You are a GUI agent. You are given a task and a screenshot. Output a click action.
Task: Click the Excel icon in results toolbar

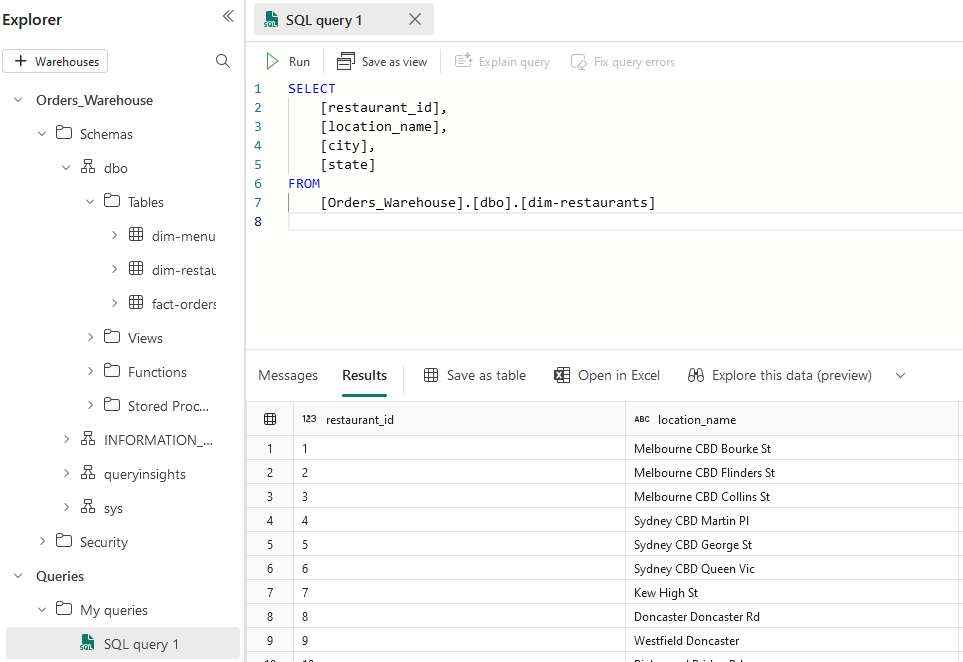(562, 375)
